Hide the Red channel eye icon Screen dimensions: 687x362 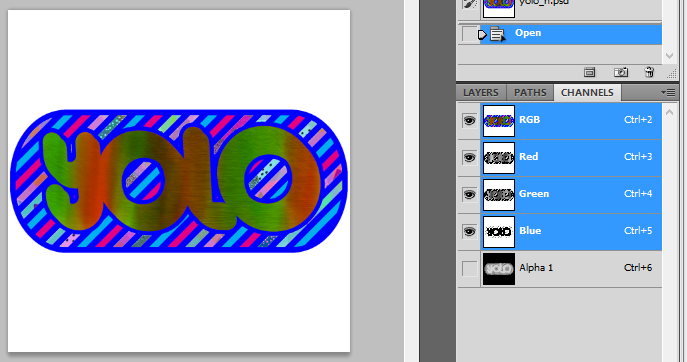click(x=469, y=157)
